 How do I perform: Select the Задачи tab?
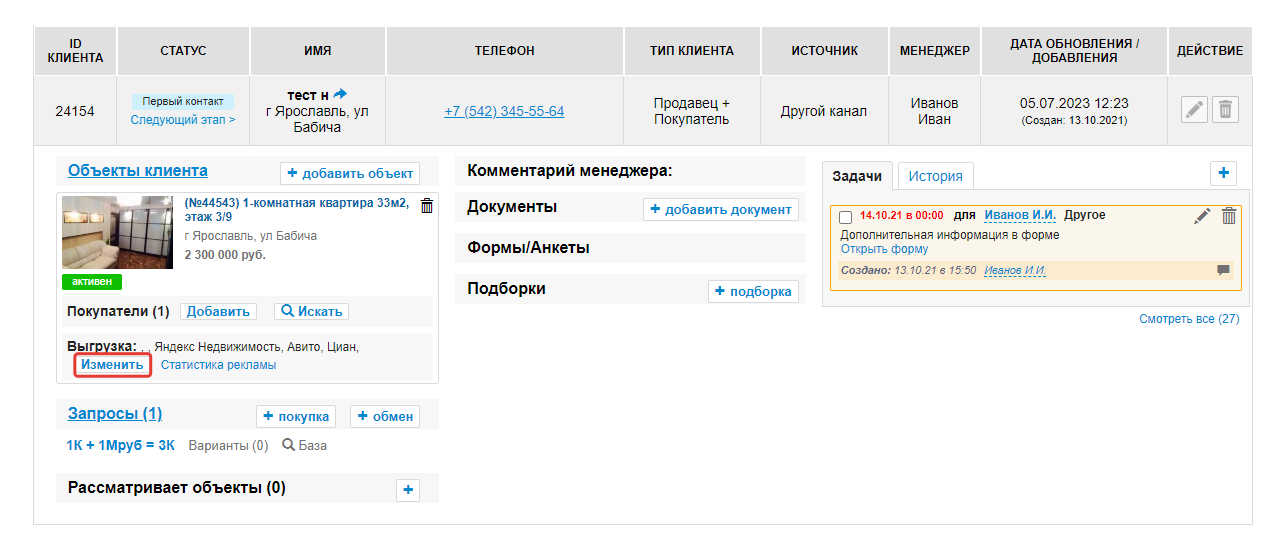[x=857, y=176]
